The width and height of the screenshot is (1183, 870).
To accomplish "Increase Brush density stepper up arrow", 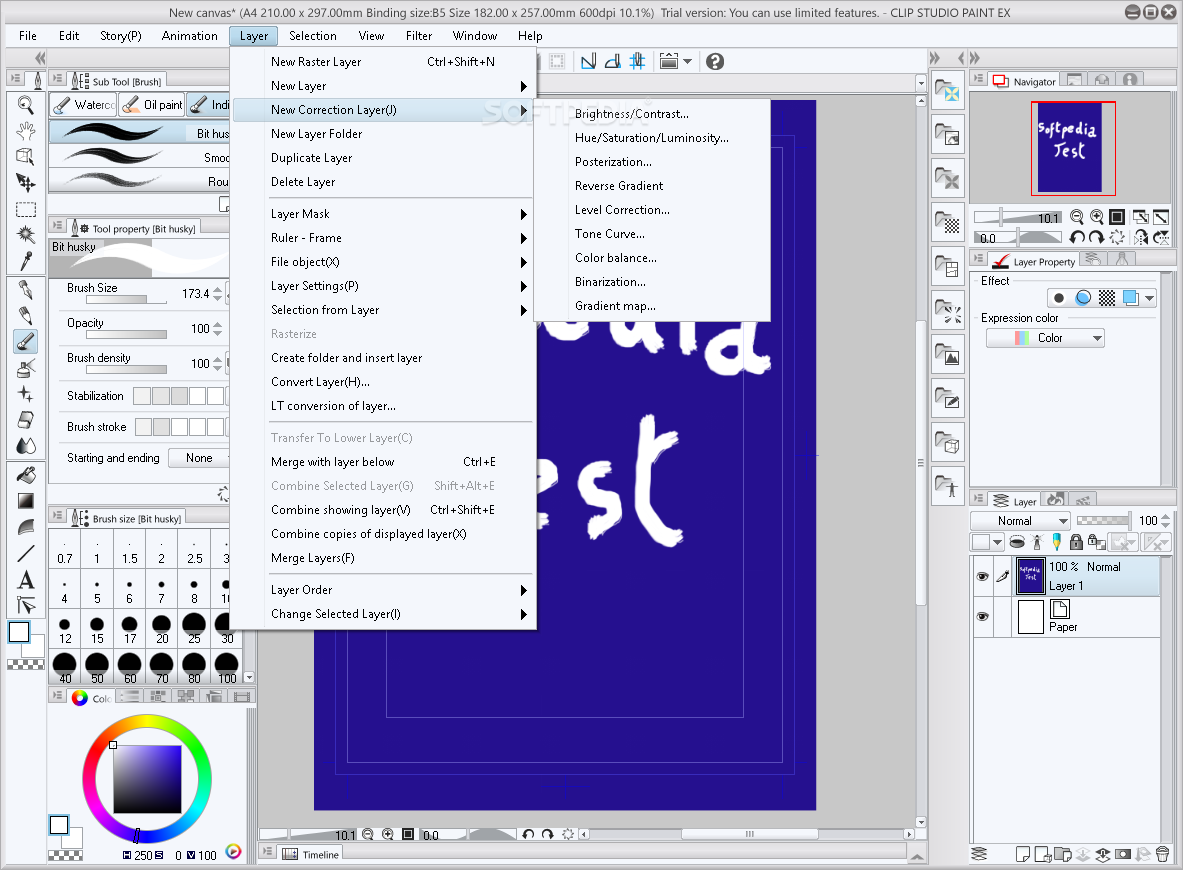I will pos(217,359).
